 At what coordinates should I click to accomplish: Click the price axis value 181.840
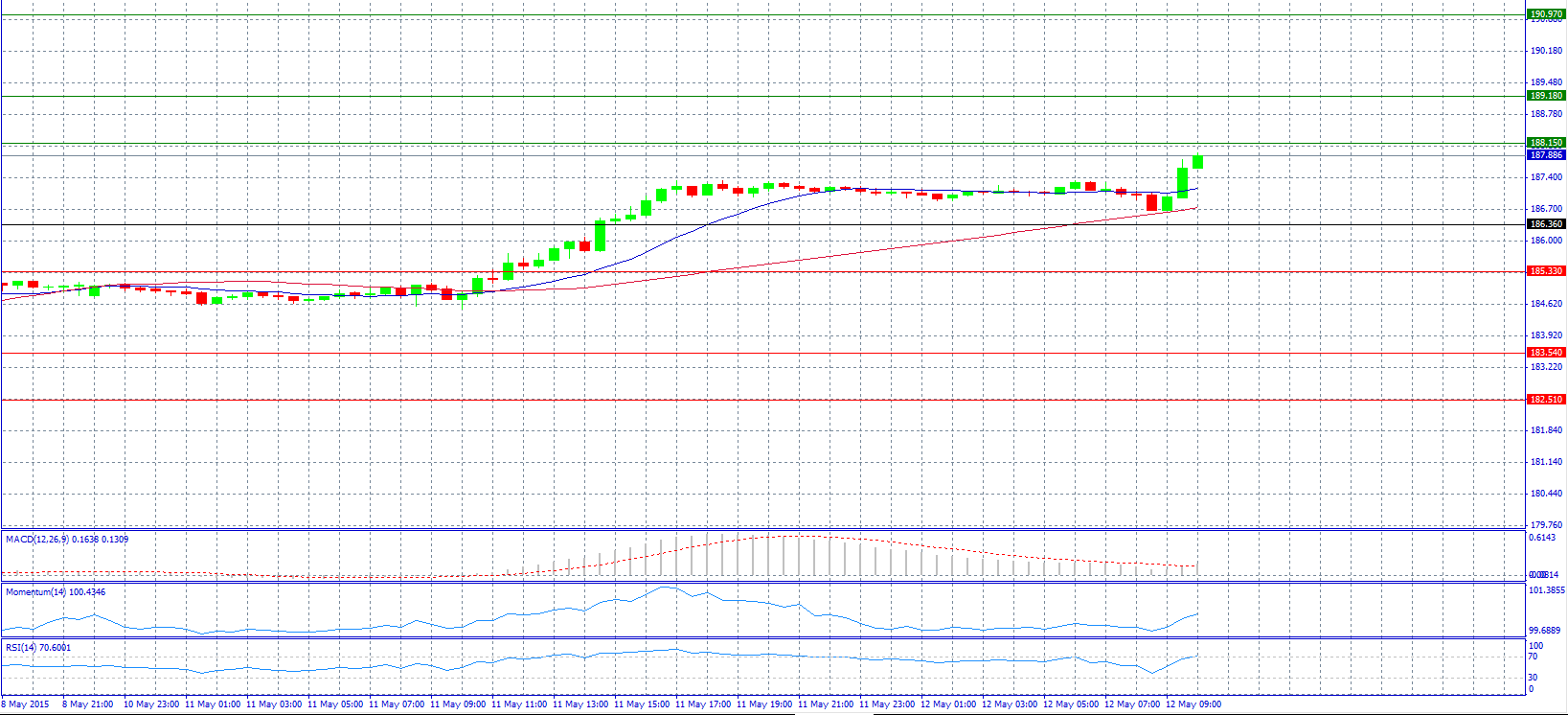[x=1547, y=430]
